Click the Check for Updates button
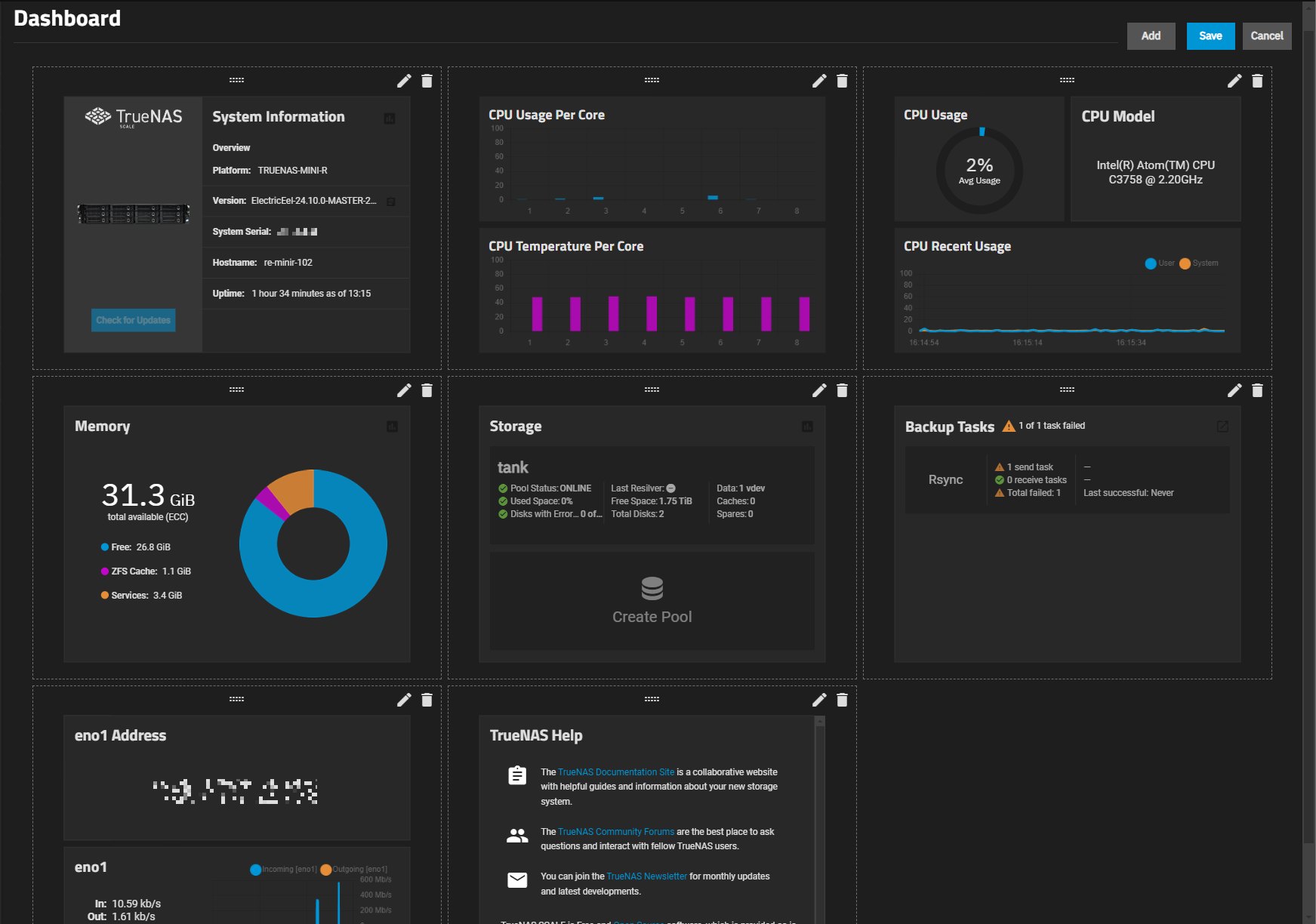The image size is (1316, 924). (133, 320)
